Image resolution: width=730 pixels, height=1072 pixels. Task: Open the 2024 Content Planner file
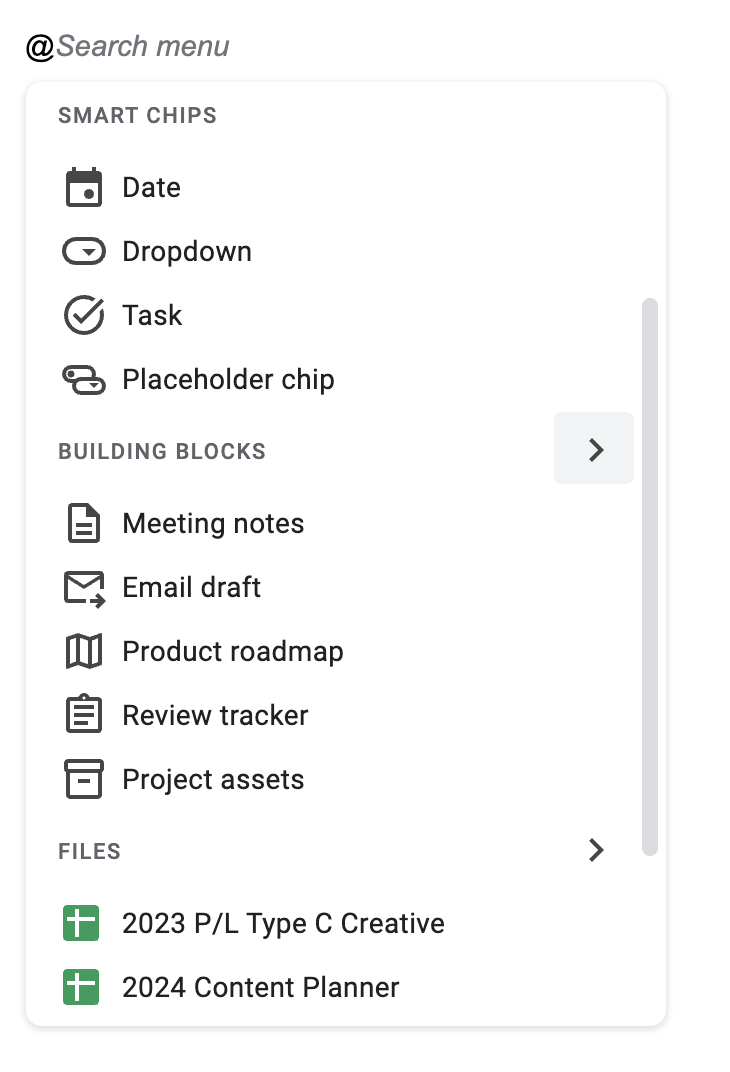pyautogui.click(x=260, y=988)
